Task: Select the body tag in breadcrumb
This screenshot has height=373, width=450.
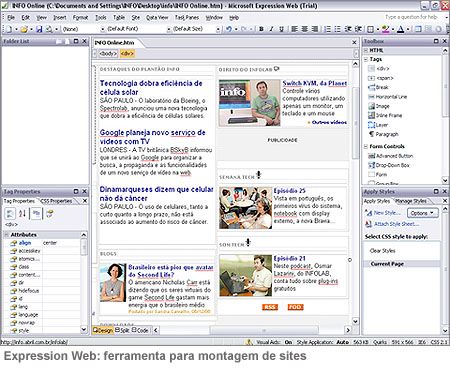Action: [108, 53]
